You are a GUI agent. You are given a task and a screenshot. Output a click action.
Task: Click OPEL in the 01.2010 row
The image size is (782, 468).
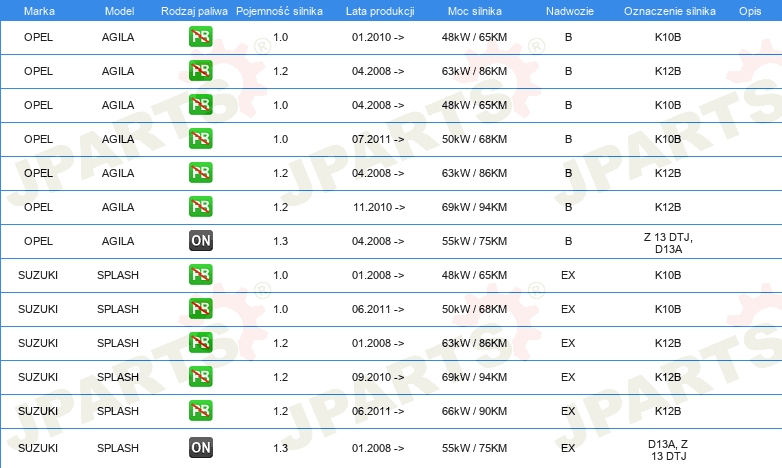pos(38,37)
